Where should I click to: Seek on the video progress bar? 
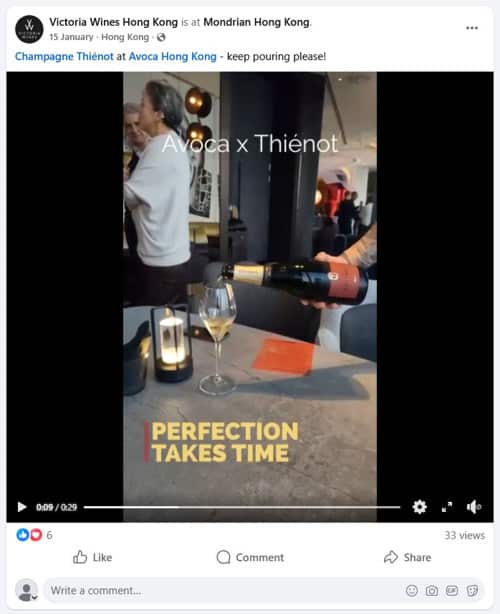point(242,507)
